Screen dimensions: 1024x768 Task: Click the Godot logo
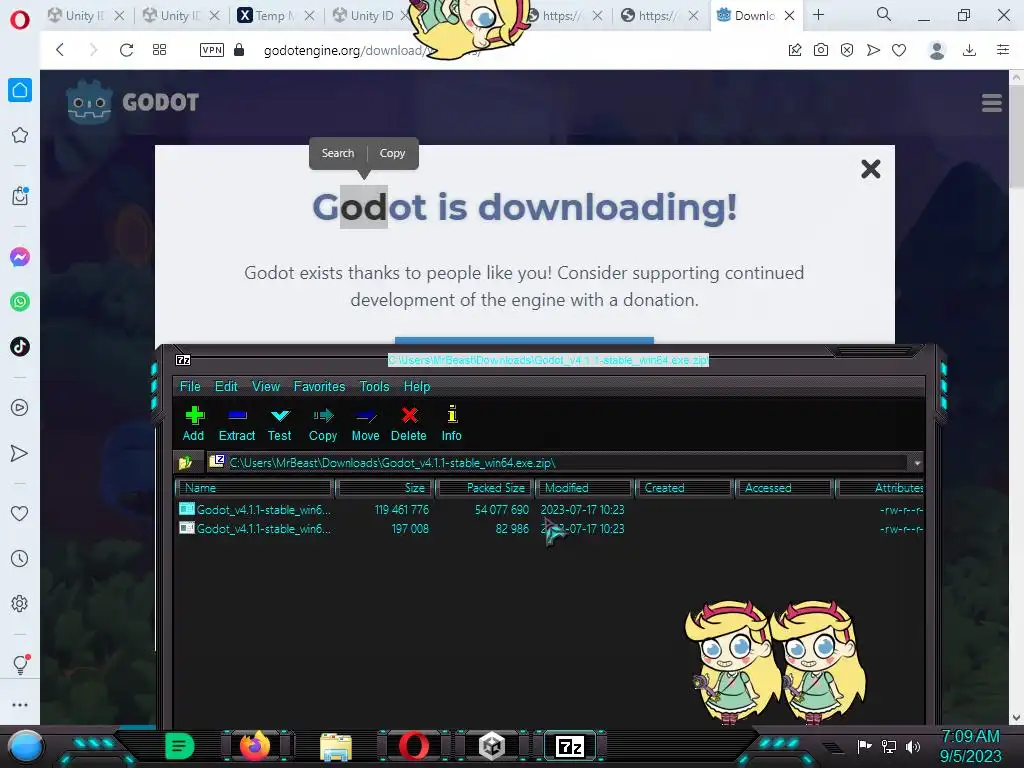pyautogui.click(x=133, y=102)
